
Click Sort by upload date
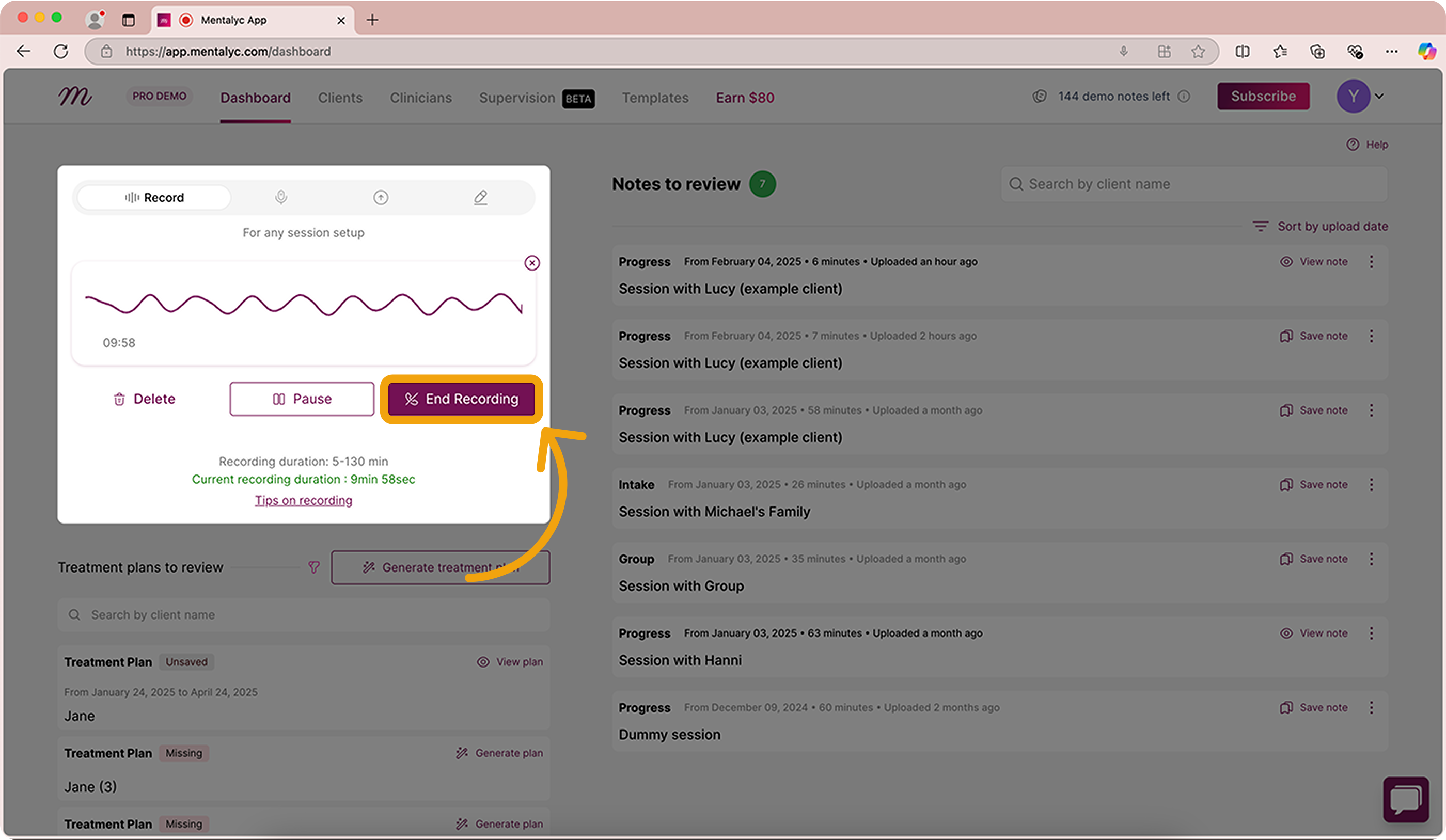pos(1321,227)
